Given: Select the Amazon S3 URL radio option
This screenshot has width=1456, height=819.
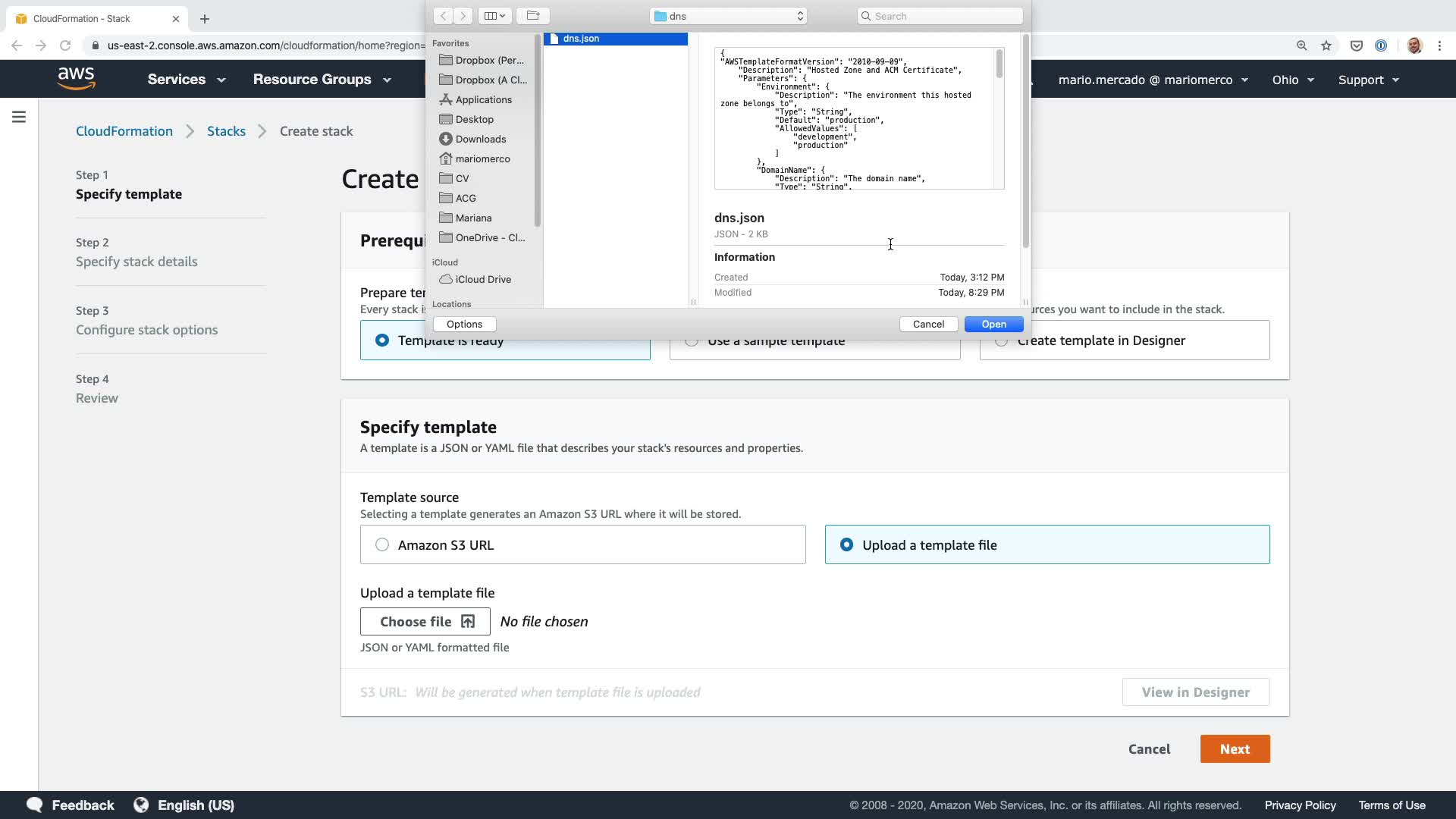Looking at the screenshot, I should coord(382,544).
